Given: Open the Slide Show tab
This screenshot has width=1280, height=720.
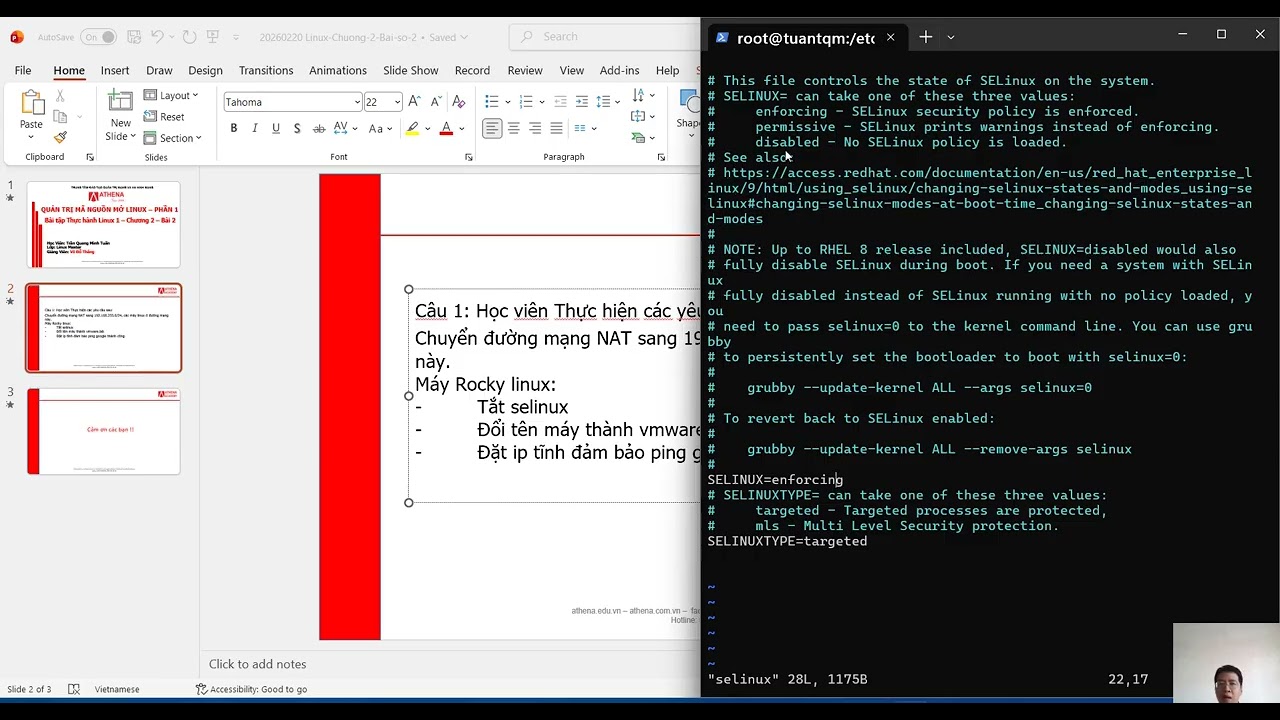Looking at the screenshot, I should tap(410, 70).
